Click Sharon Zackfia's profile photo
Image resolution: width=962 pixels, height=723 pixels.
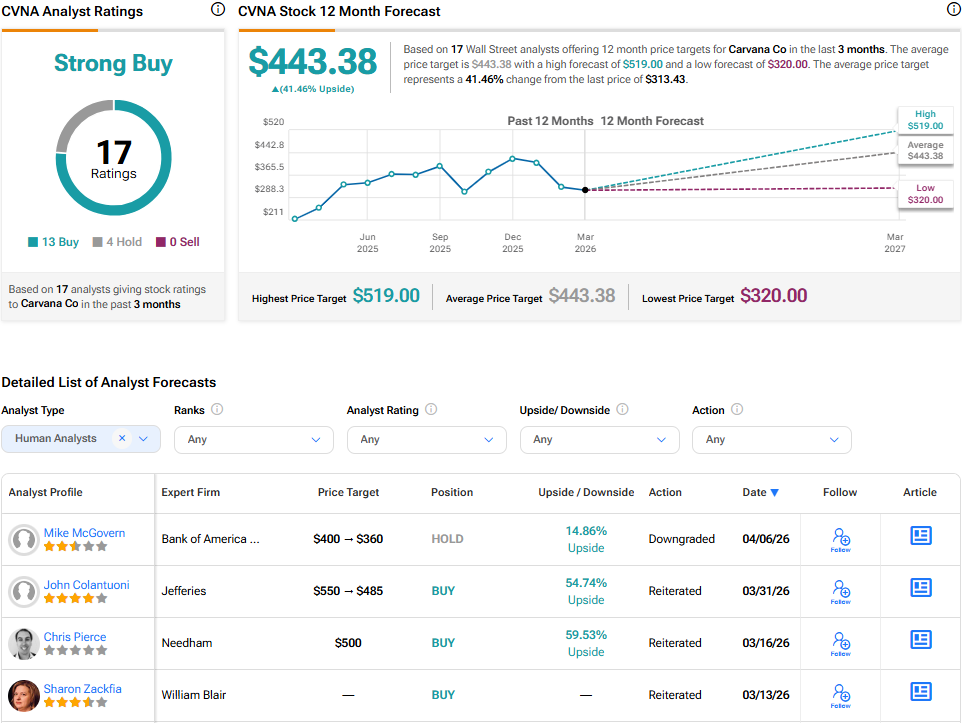click(23, 695)
